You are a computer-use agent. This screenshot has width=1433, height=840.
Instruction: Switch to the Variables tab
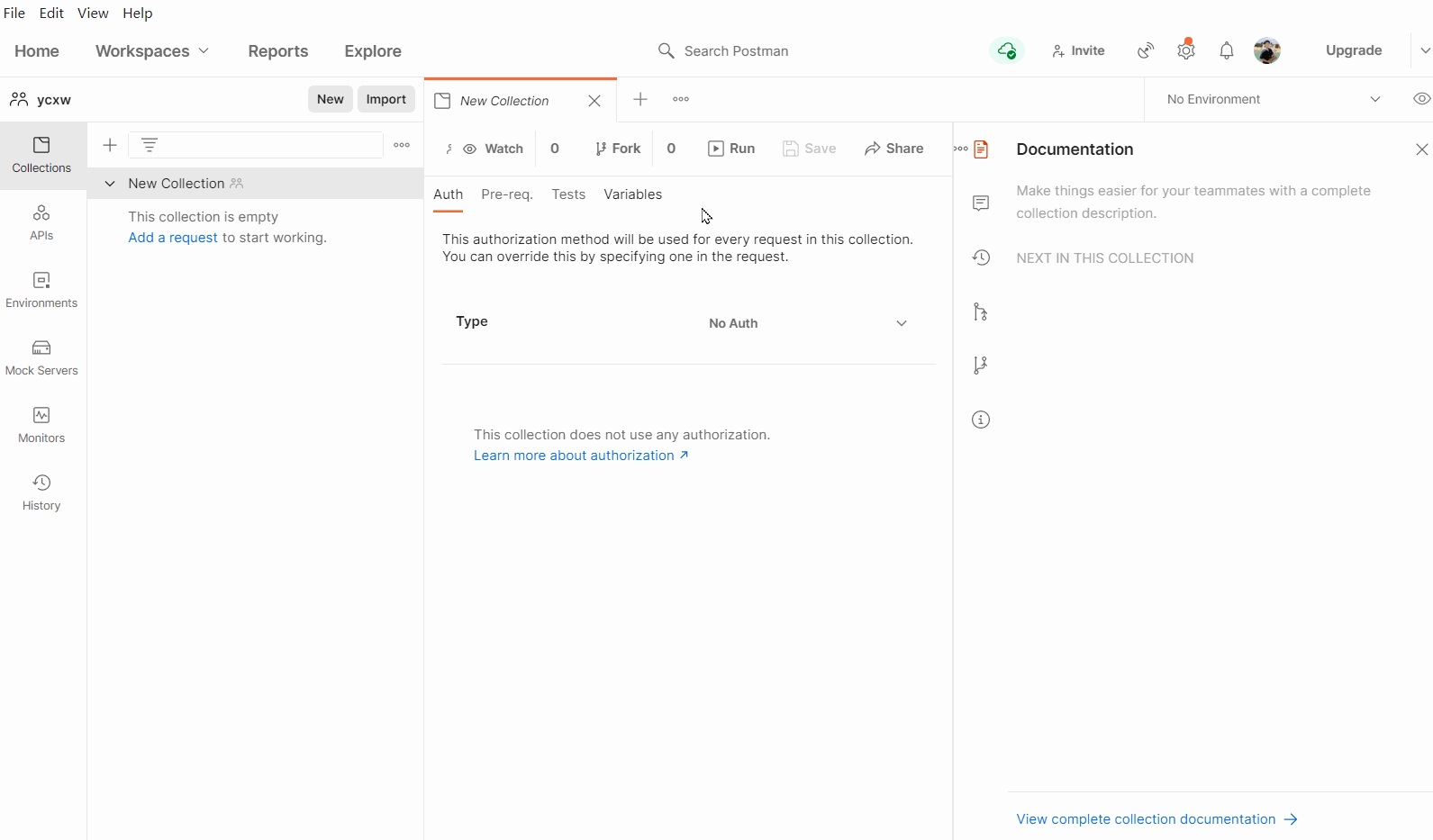[633, 194]
